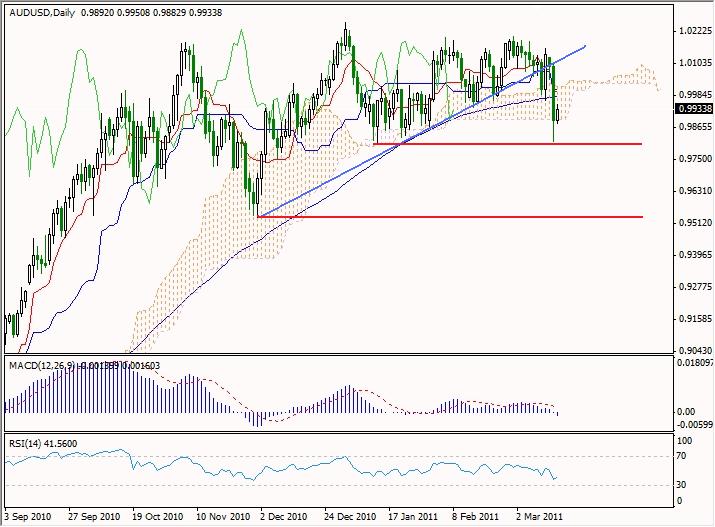Screen dimensions: 715x527
Task: Click the 0.93965 price axis label
Action: 695,254
